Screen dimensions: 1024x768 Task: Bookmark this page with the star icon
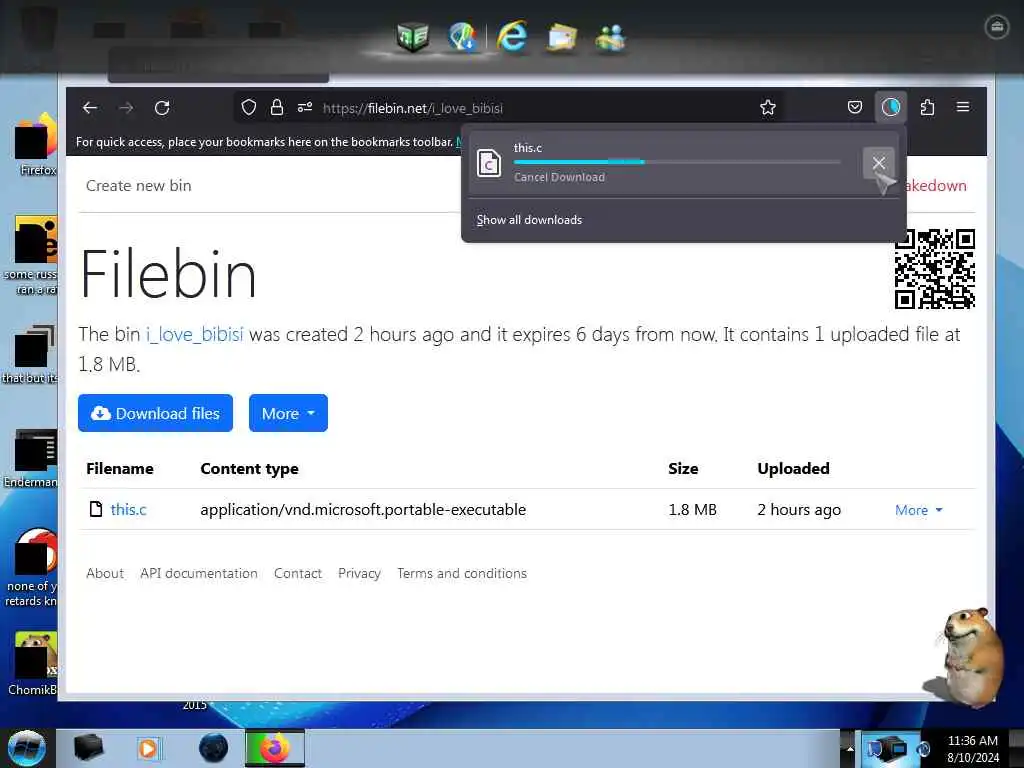click(768, 108)
